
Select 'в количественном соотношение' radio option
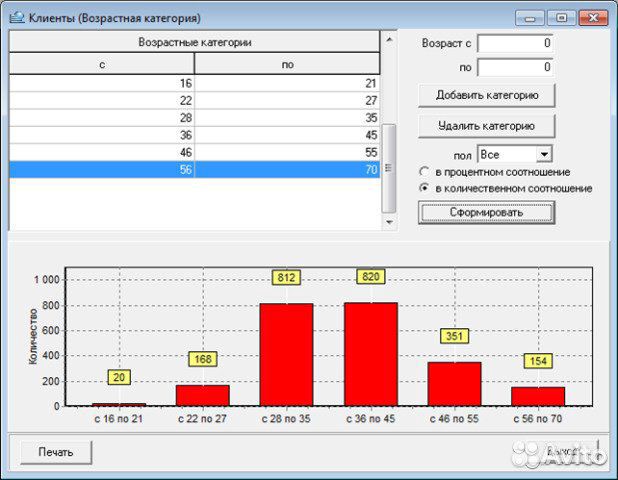424,188
